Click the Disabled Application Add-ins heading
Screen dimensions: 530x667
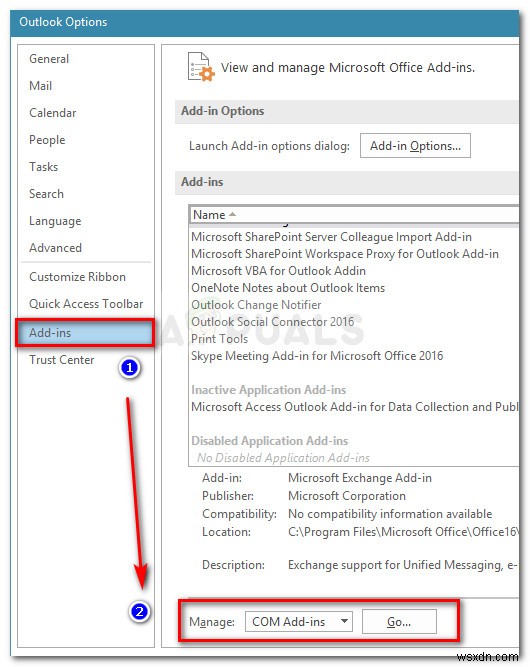pyautogui.click(x=270, y=441)
